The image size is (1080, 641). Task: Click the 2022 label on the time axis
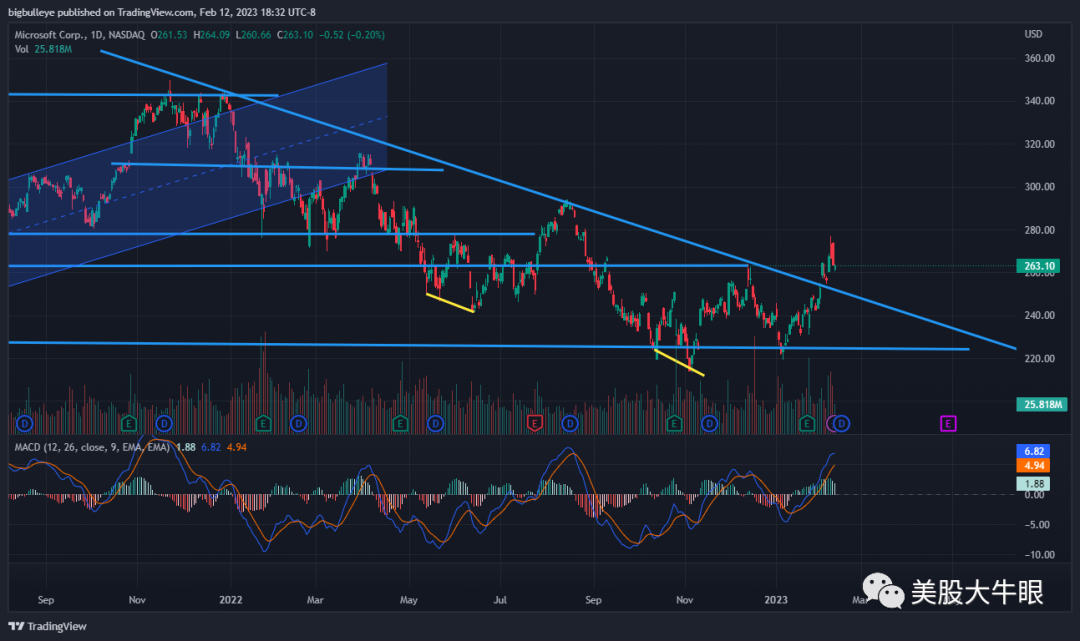[231, 600]
